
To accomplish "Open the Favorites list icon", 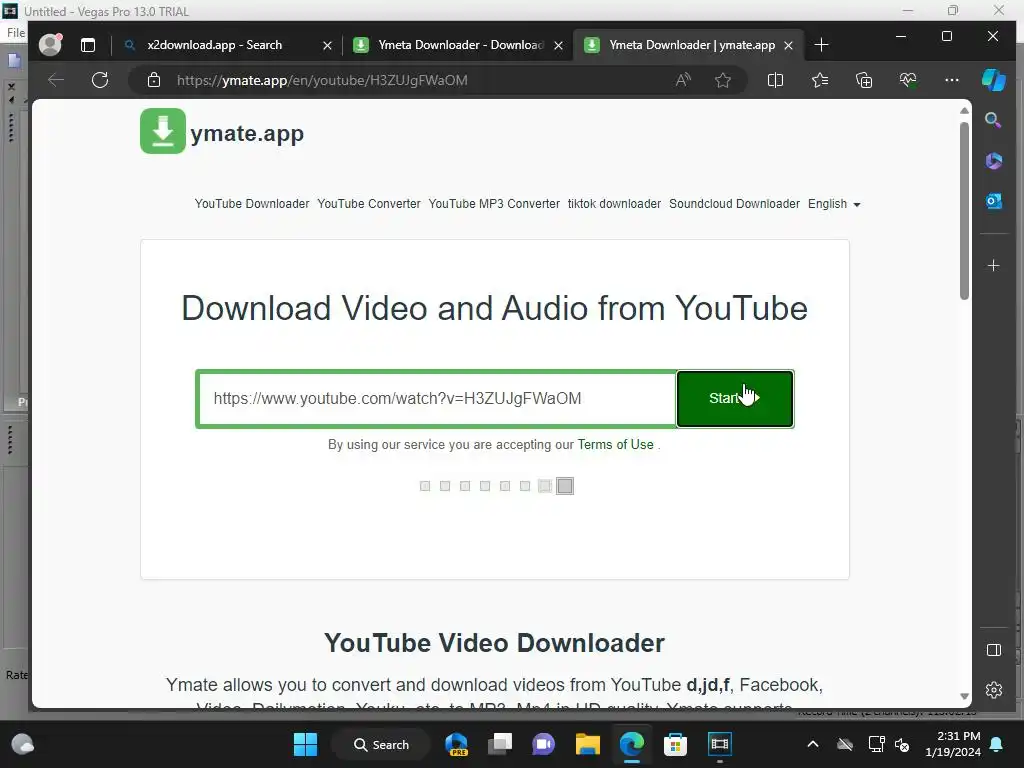I will [820, 80].
